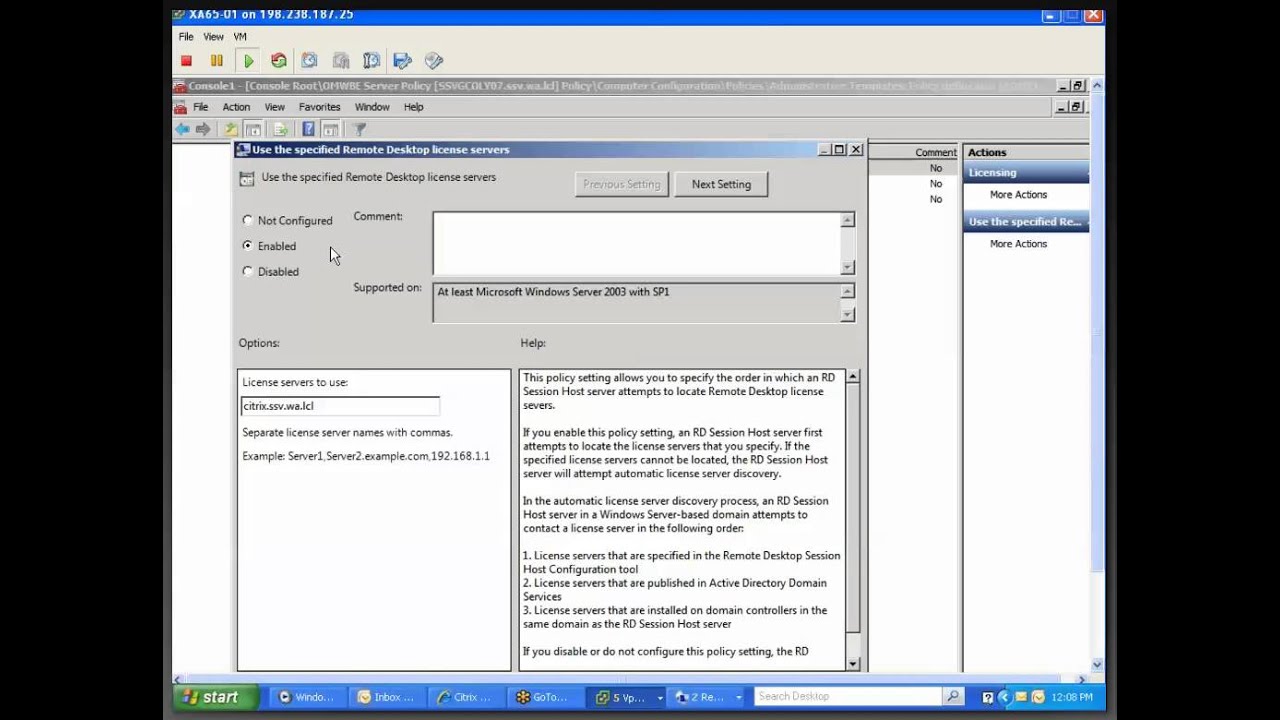Click the Help text scroll up arrow
This screenshot has height=720, width=1280.
pyautogui.click(x=853, y=377)
